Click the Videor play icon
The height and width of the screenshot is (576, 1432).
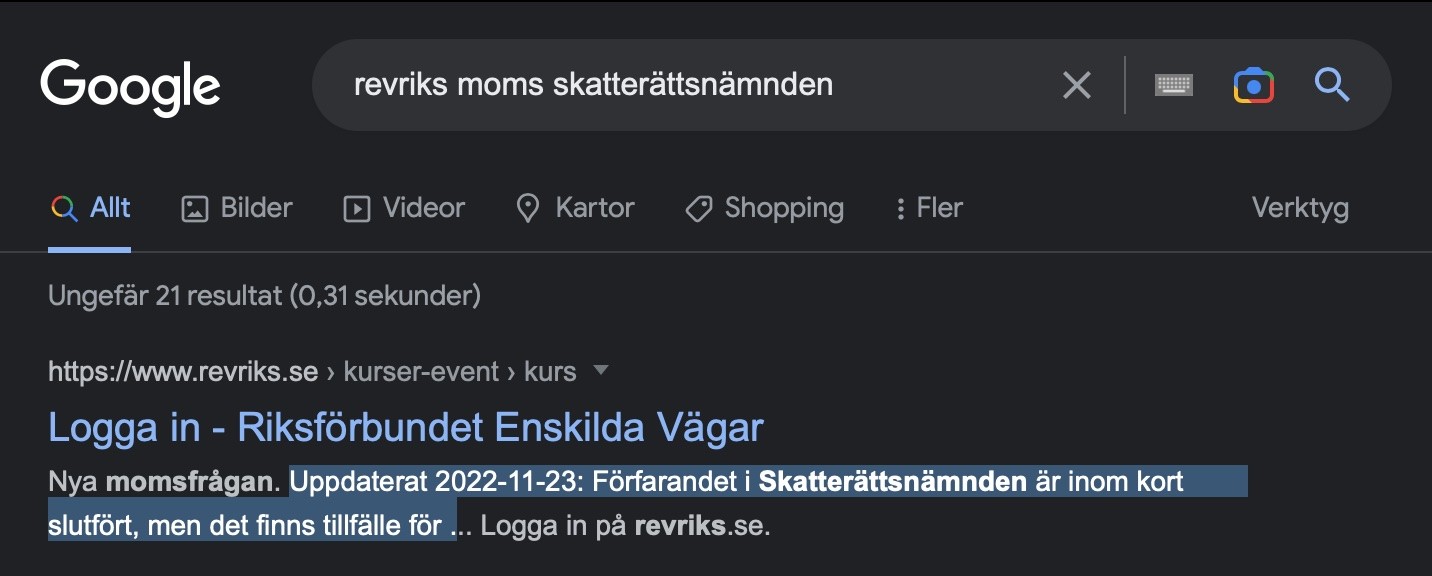(356, 208)
